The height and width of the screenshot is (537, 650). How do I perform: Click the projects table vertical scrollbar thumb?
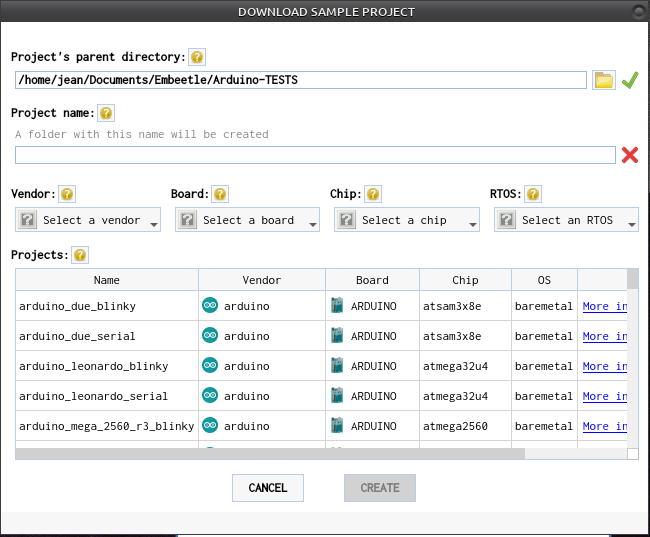pos(633,279)
